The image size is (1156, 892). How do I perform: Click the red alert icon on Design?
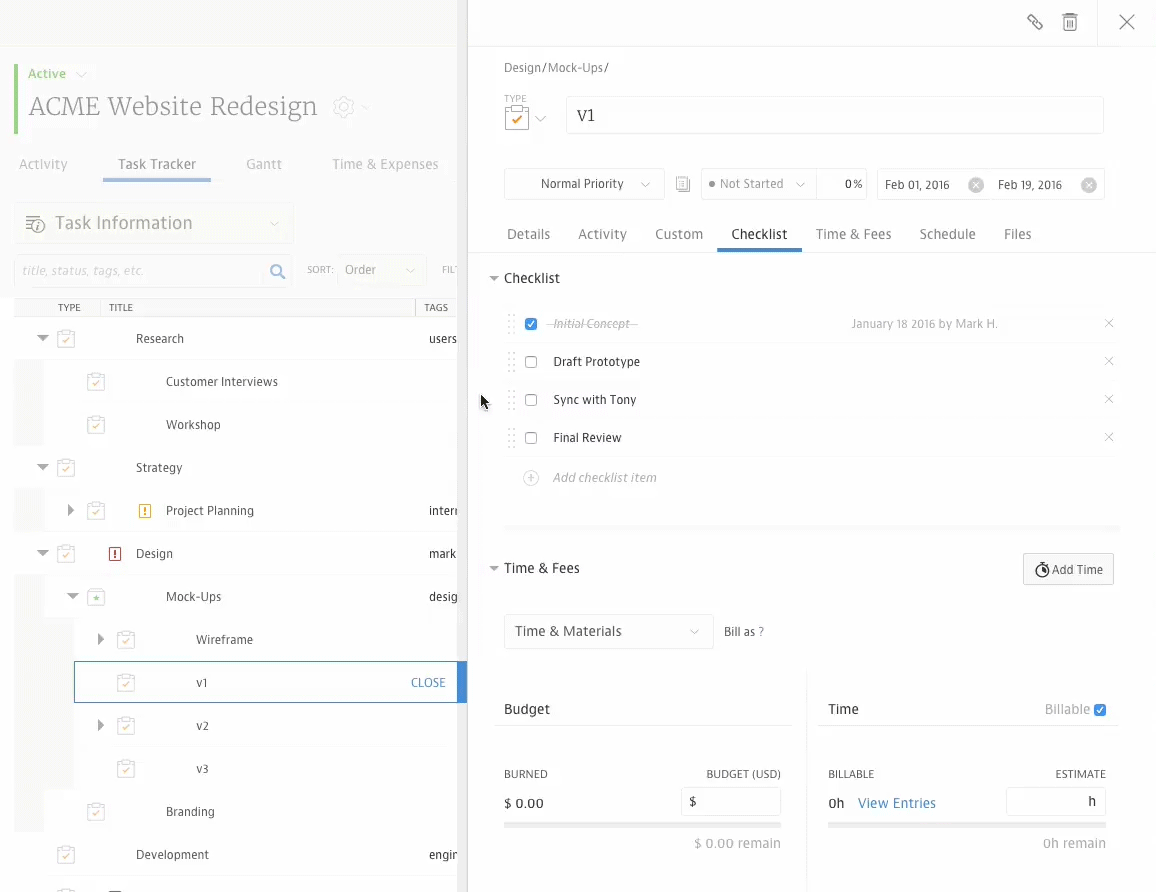point(115,554)
